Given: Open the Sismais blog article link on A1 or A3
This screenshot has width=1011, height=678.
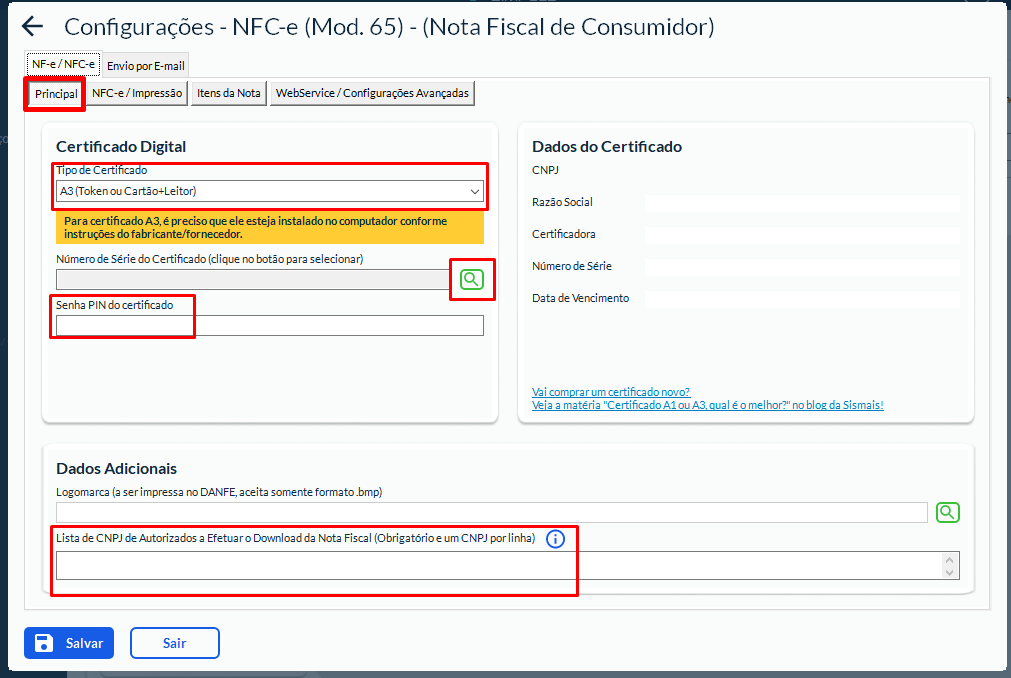Looking at the screenshot, I should click(707, 405).
